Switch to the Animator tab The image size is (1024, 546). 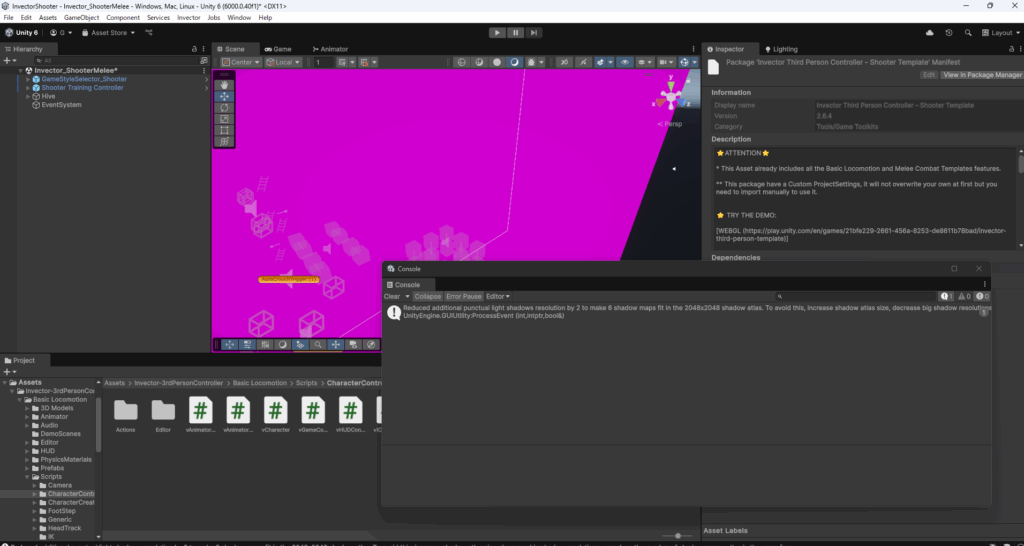point(330,49)
